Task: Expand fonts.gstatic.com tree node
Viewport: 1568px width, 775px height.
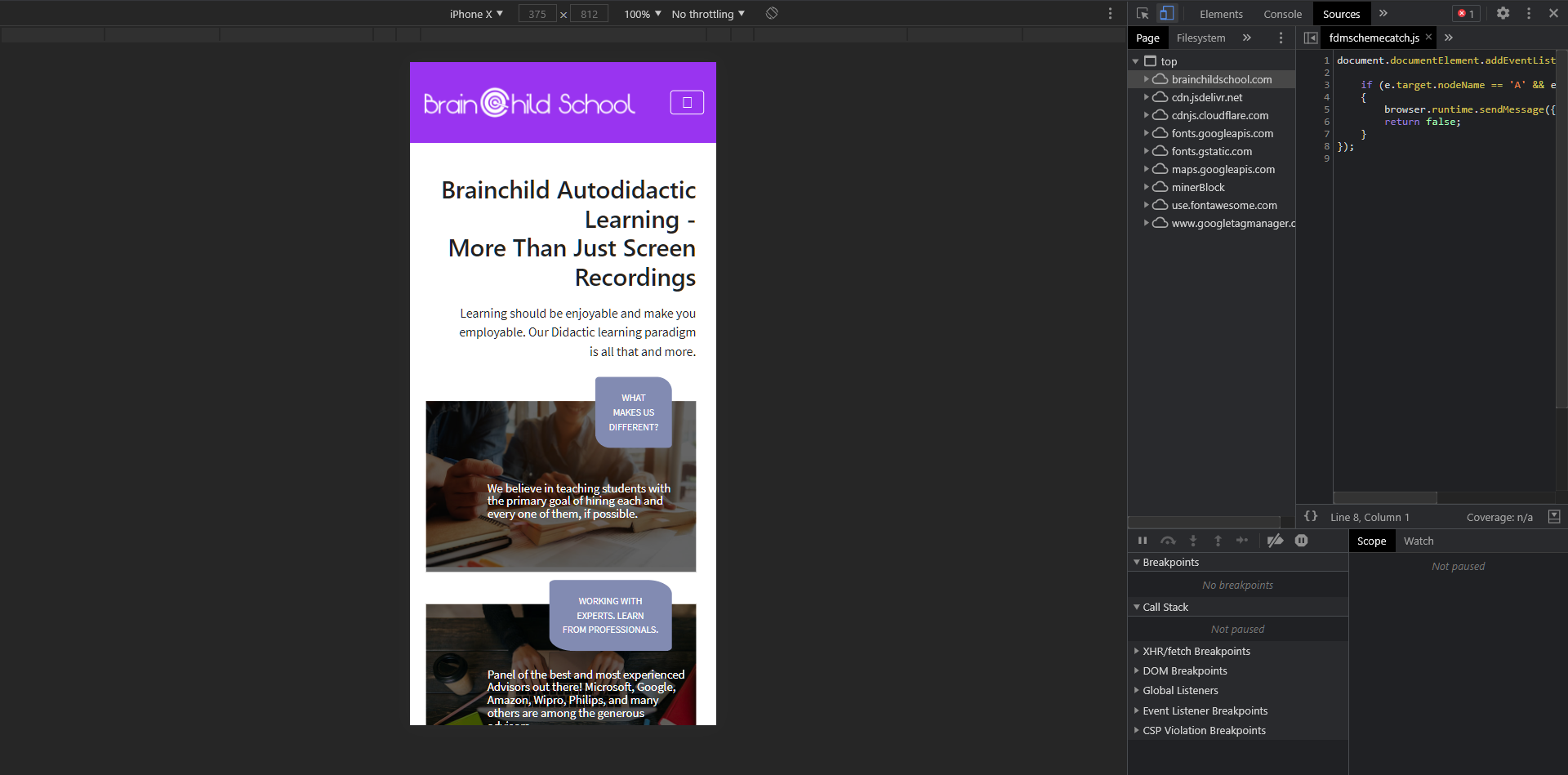Action: pos(1146,151)
